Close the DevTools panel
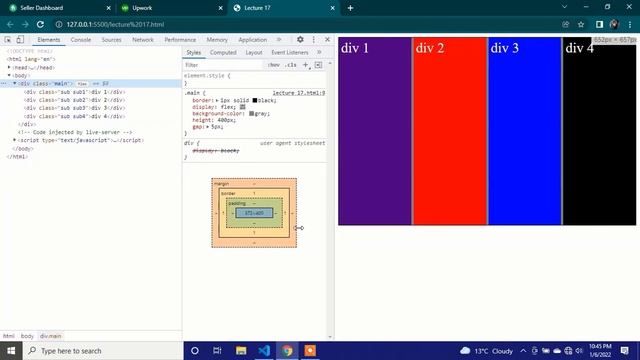The image size is (640, 360). coord(327,40)
